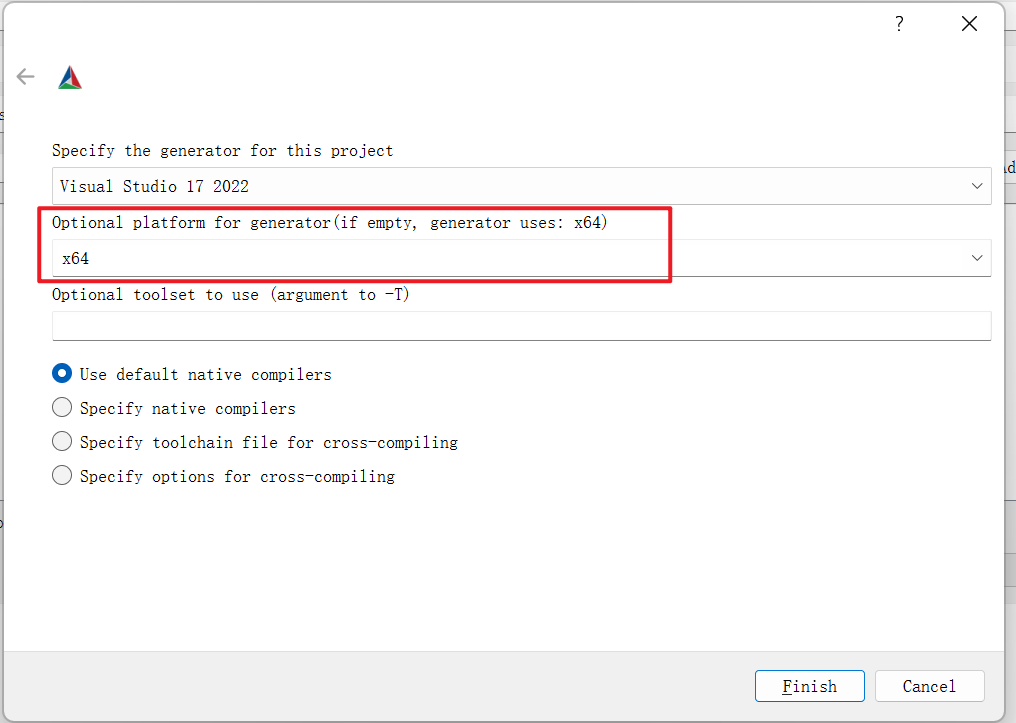Close the dialog with the X icon
Image resolution: width=1016 pixels, height=723 pixels.
click(969, 24)
